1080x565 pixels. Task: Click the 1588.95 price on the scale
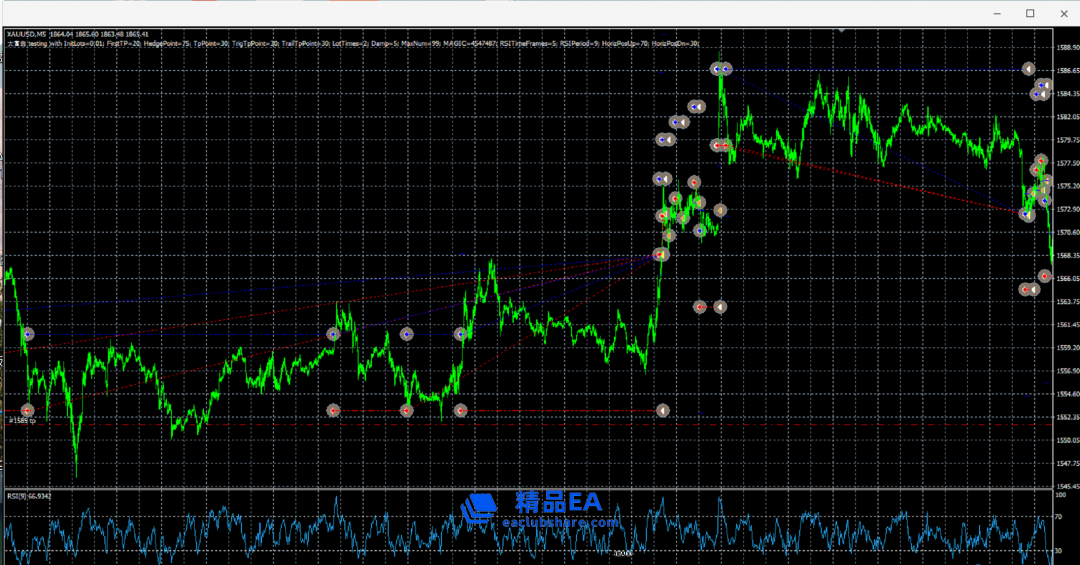(1066, 47)
